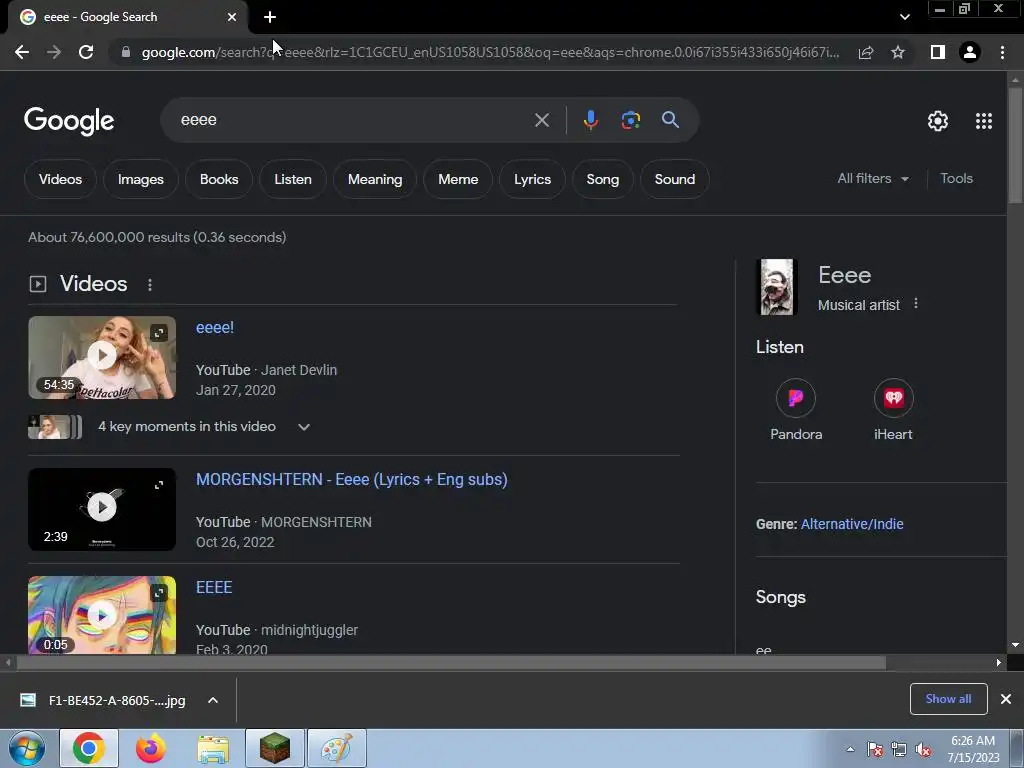Open the 'eeee!' video link

tap(215, 327)
